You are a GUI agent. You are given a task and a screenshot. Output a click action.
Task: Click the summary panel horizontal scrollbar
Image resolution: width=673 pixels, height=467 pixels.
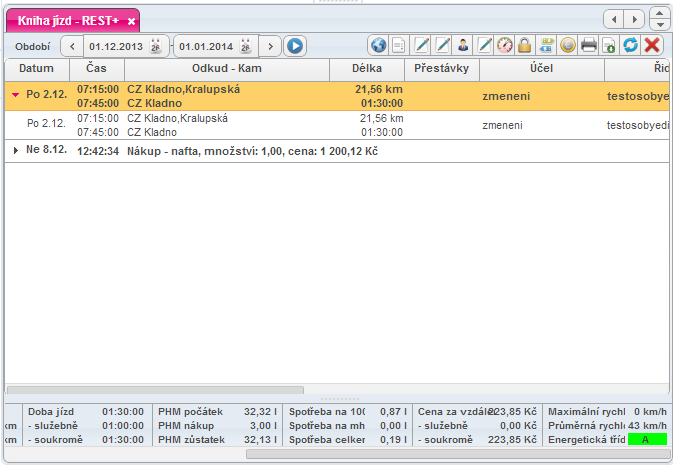point(457,454)
